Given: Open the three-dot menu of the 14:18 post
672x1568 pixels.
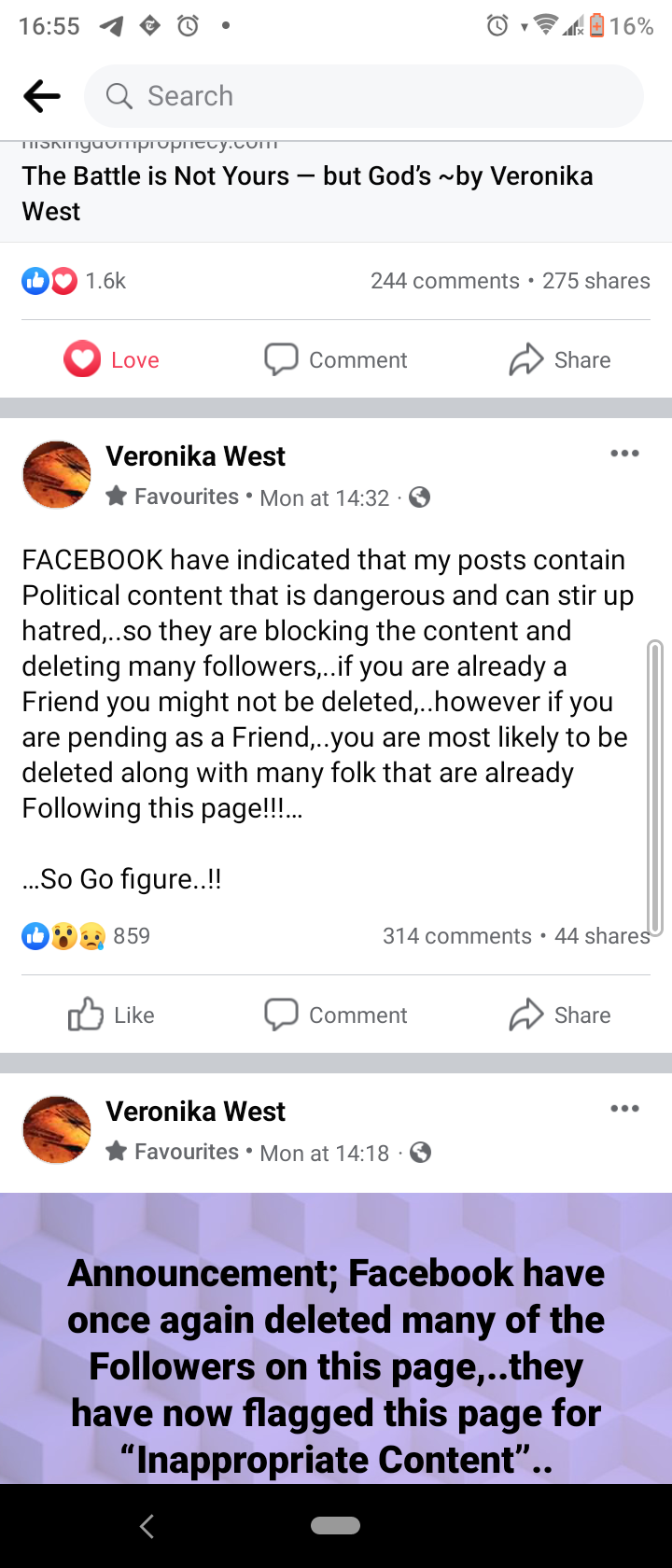Looking at the screenshot, I should pos(624,1109).
